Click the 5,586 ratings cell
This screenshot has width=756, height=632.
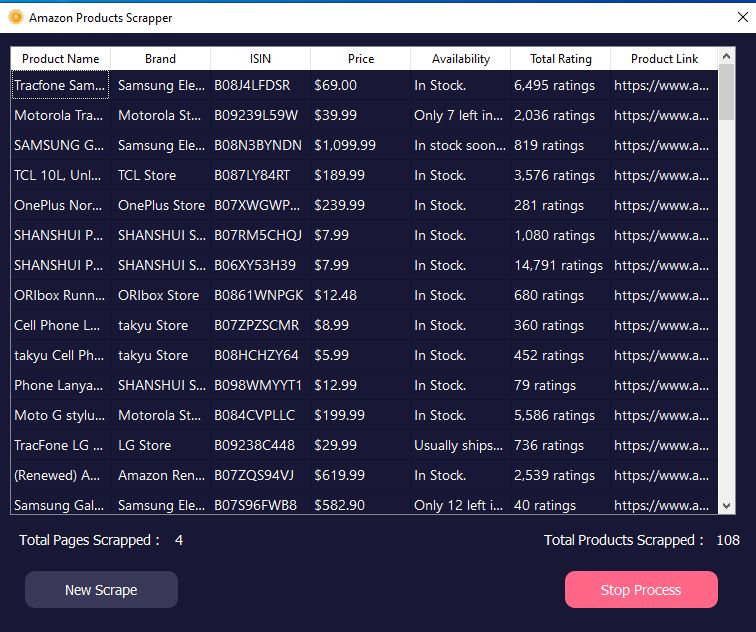tap(561, 415)
